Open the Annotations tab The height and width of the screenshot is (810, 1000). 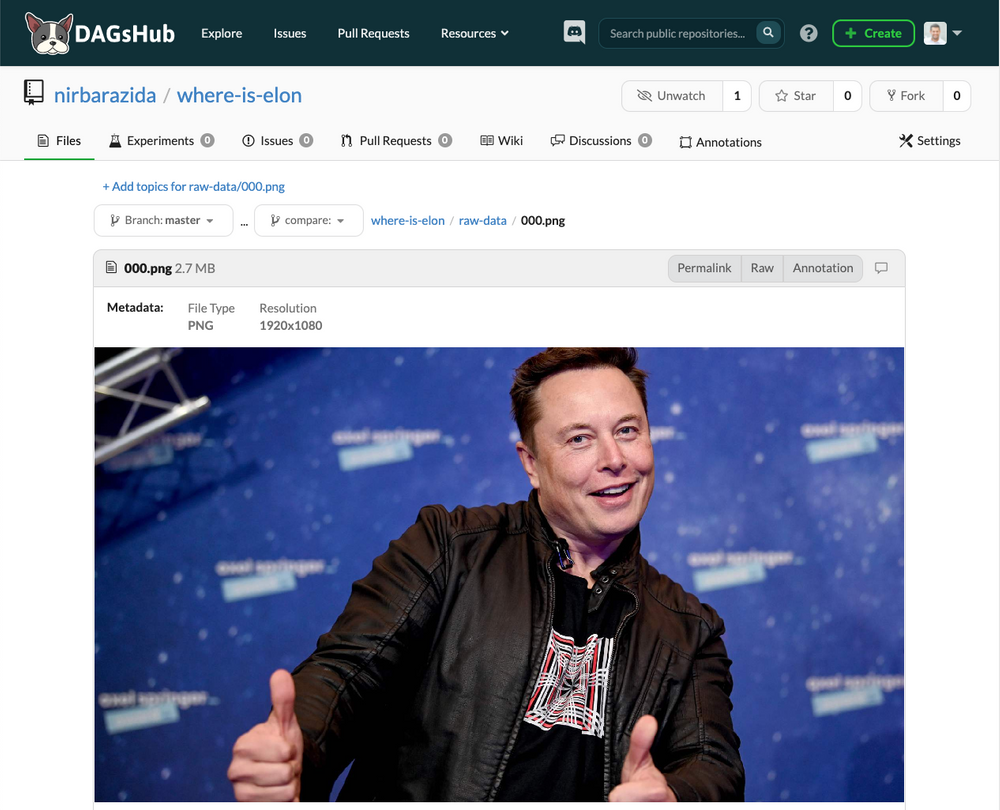(x=721, y=142)
